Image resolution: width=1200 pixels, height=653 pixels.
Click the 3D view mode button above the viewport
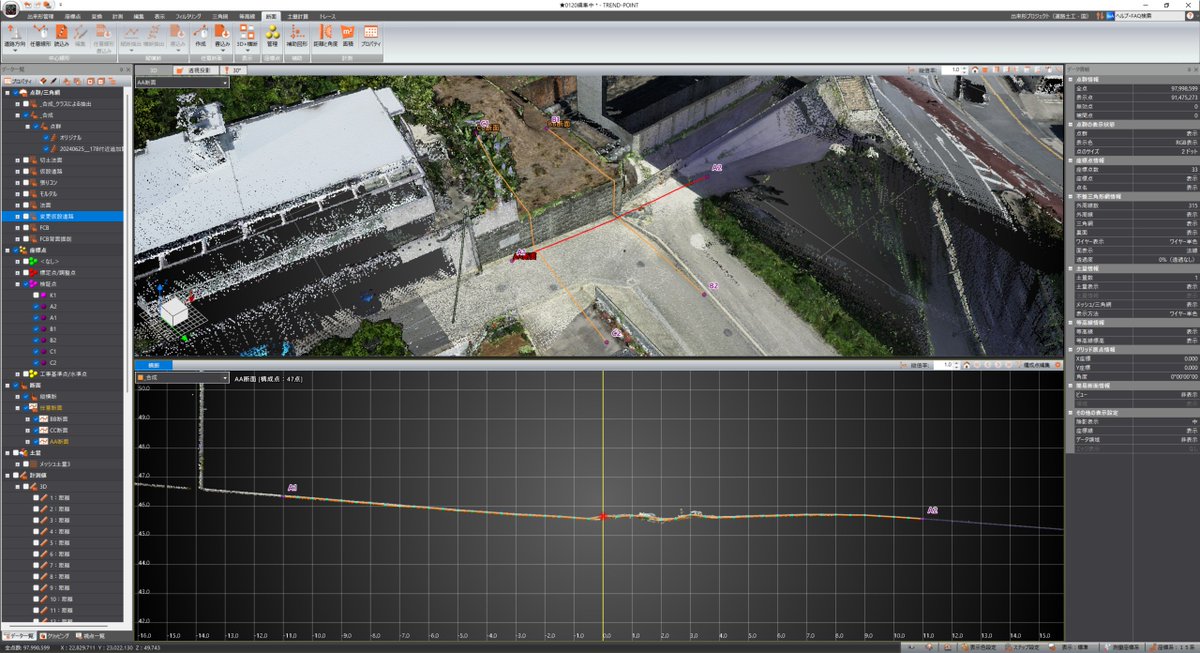click(x=153, y=70)
